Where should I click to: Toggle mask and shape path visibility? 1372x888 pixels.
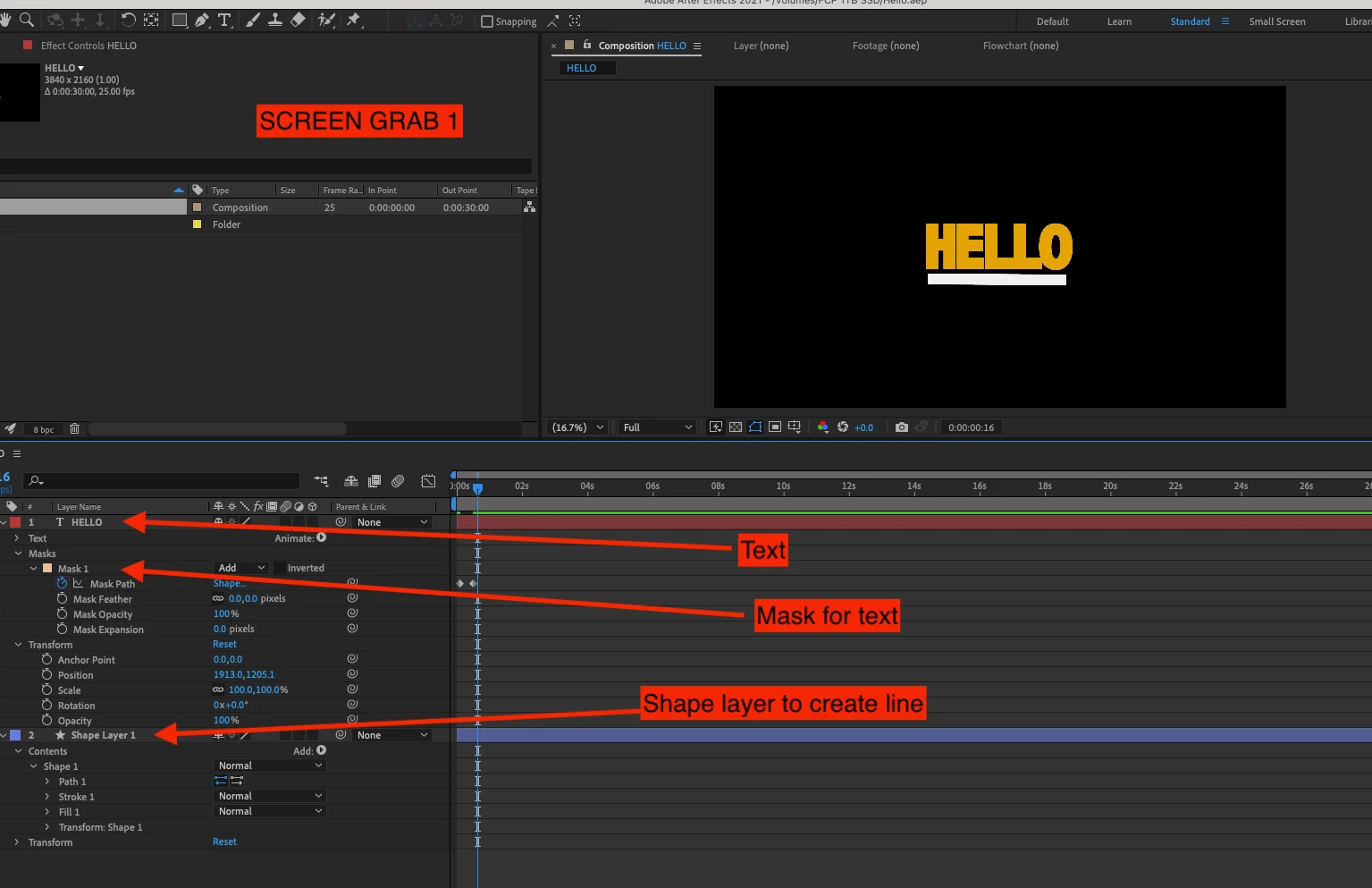click(x=755, y=427)
